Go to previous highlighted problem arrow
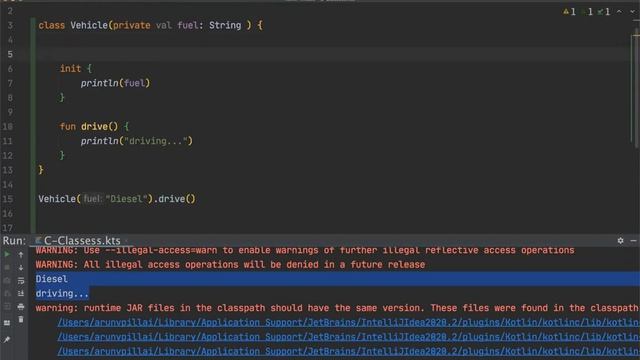 [620, 12]
